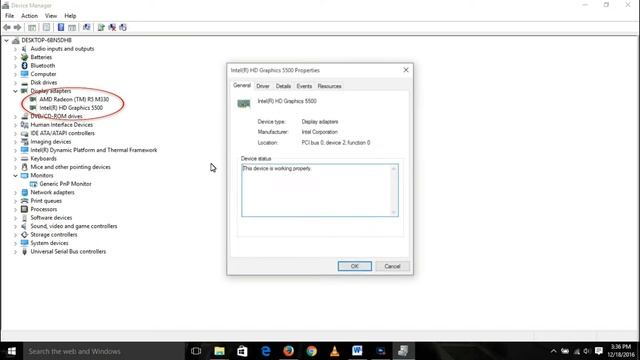Image resolution: width=640 pixels, height=360 pixels.
Task: Open the Action Center notification icon
Action: click(599, 351)
